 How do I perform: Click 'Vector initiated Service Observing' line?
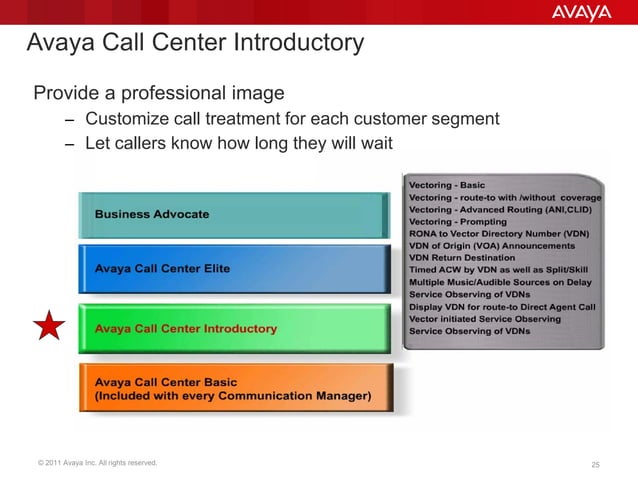tap(485, 319)
